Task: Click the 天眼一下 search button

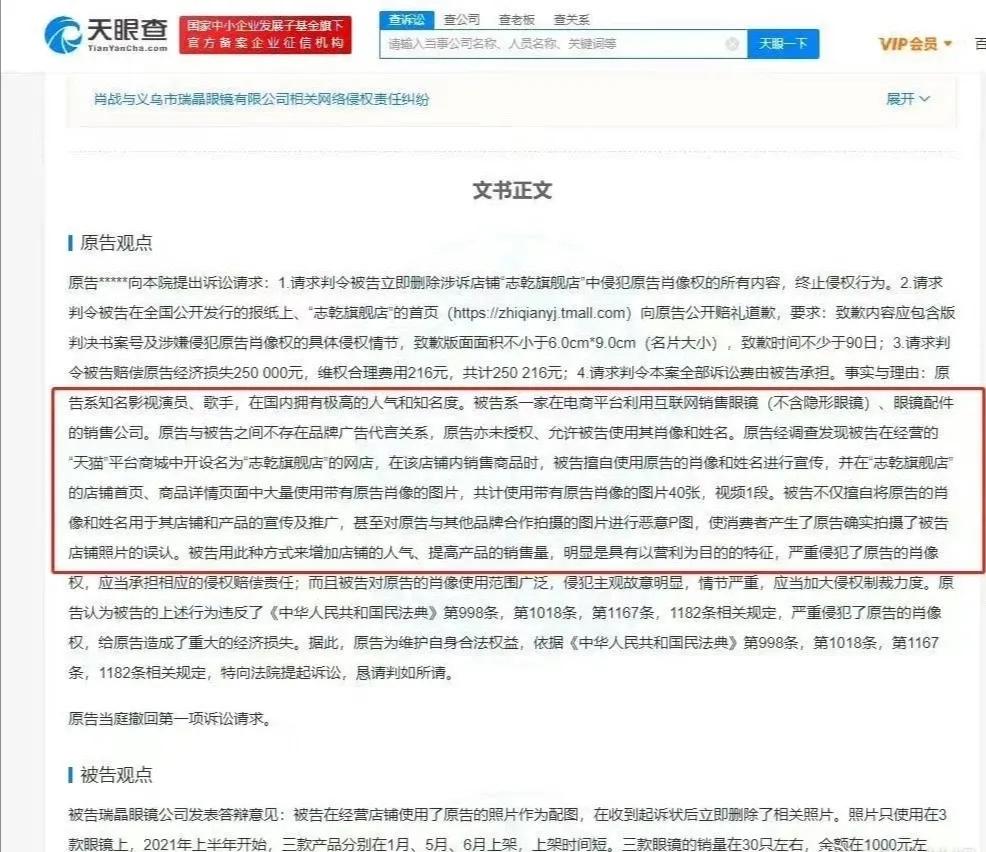Action: (x=783, y=42)
